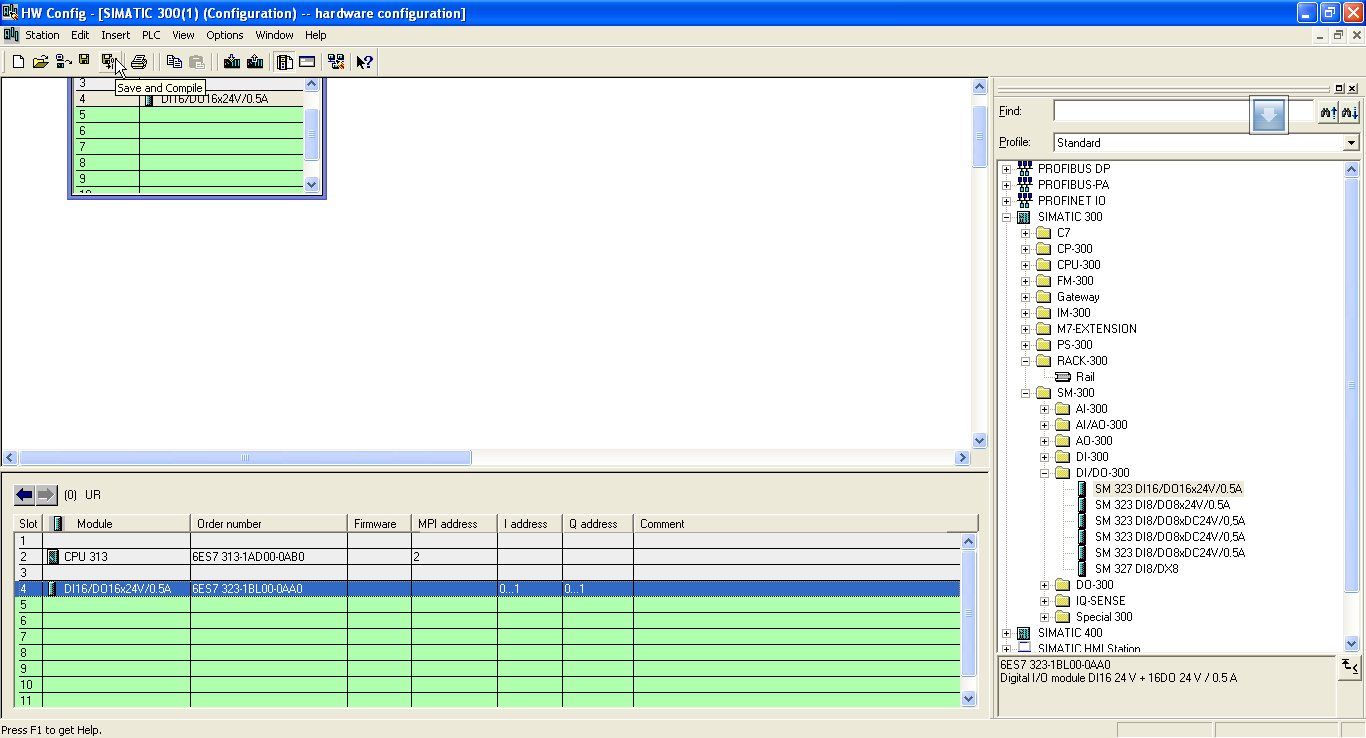Click order number 6ES7 323-1BL00-0AA0 cell
1366x738 pixels.
point(269,589)
